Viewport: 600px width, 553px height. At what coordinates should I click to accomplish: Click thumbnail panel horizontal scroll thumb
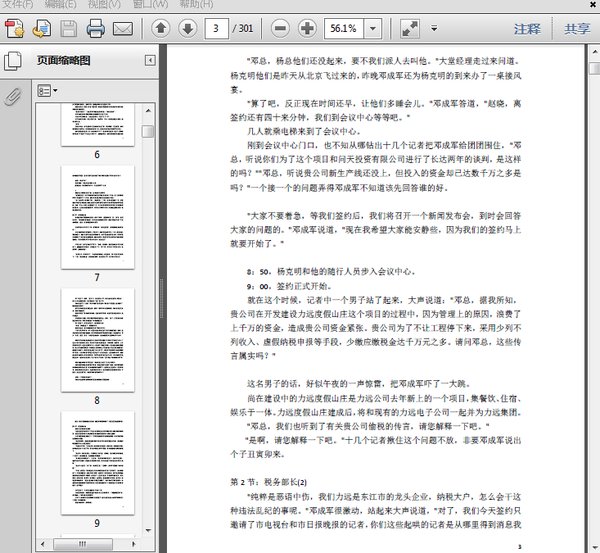tap(83, 544)
